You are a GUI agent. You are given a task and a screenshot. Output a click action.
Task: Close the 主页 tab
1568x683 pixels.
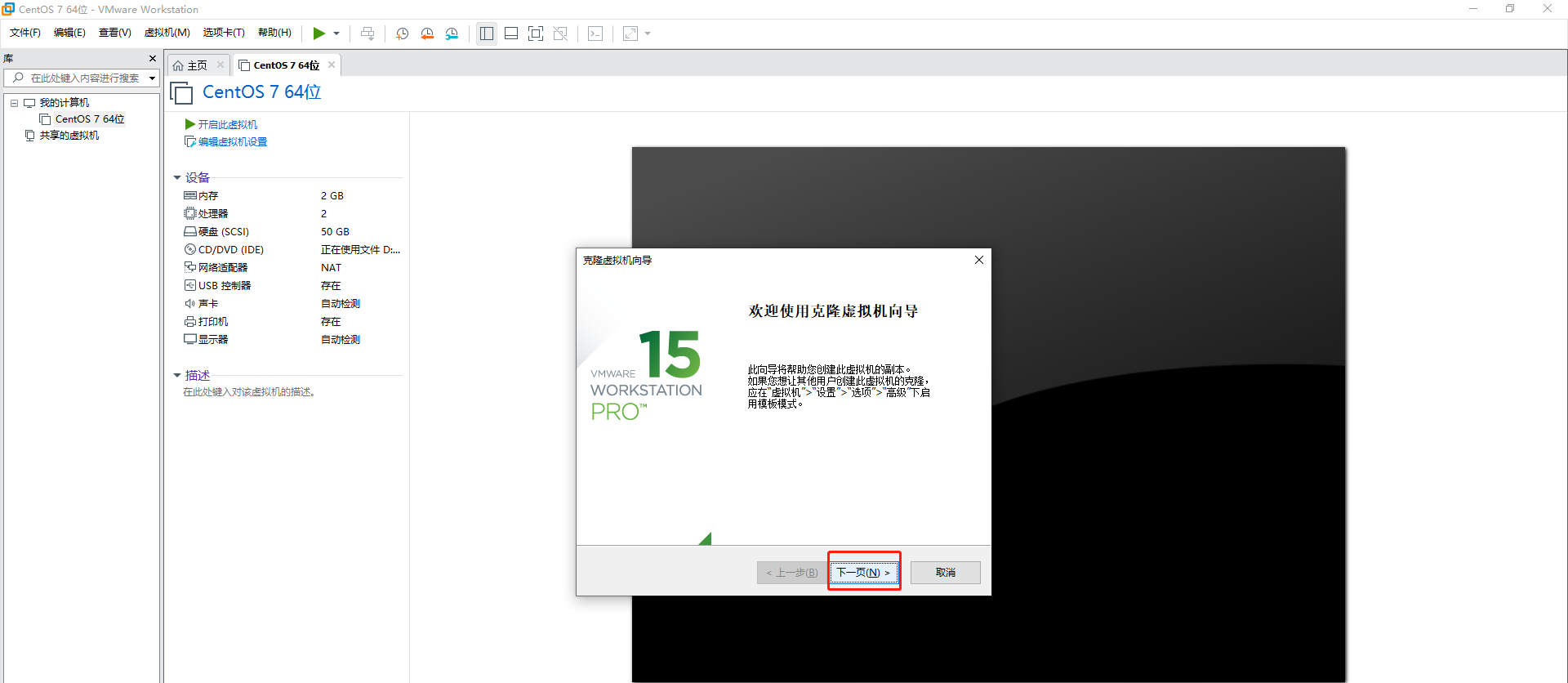(x=220, y=65)
